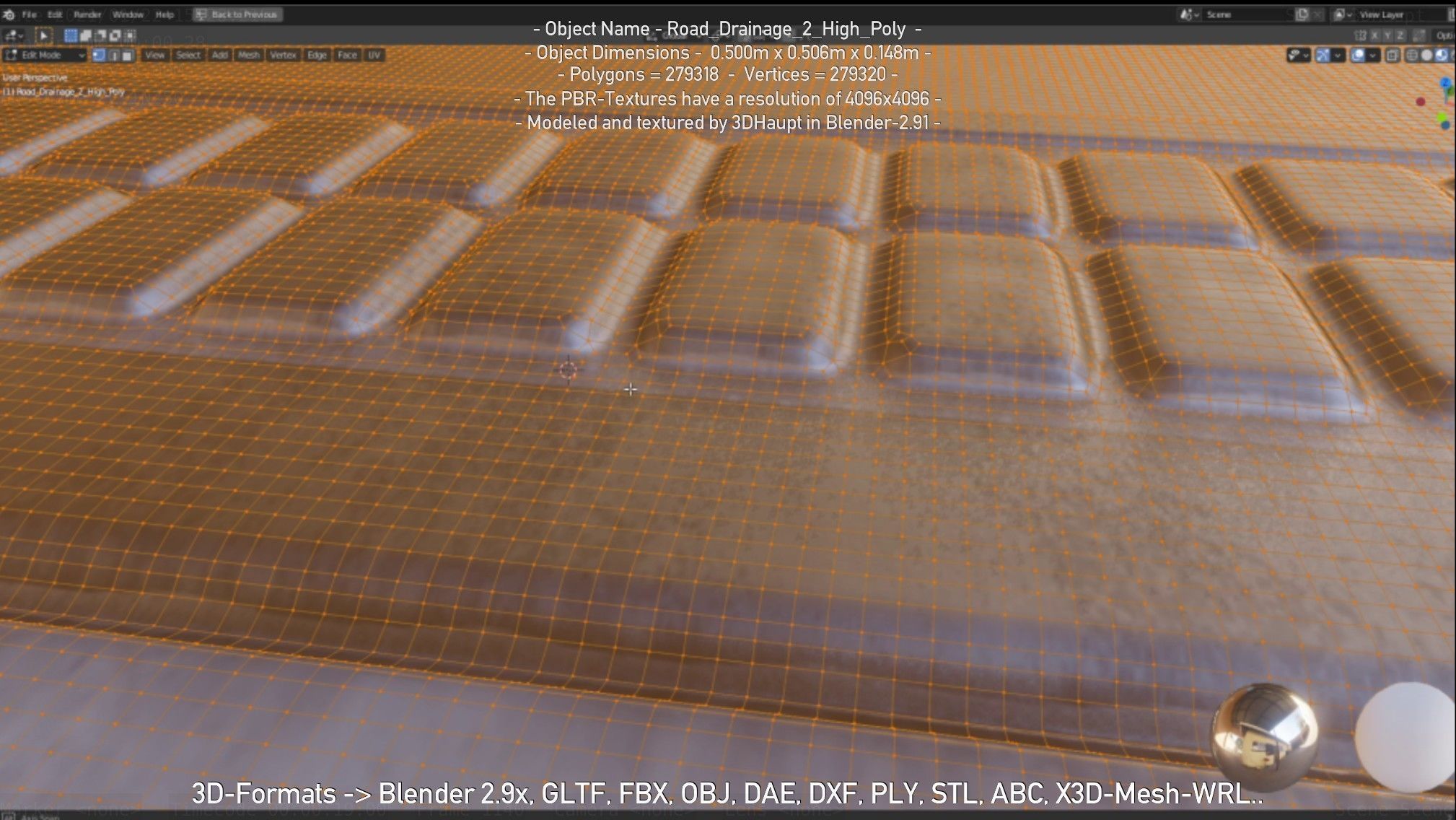1456x820 pixels.
Task: Click the '(1) Road_Drainage_2_High_Poly' object label
Action: 64,92
